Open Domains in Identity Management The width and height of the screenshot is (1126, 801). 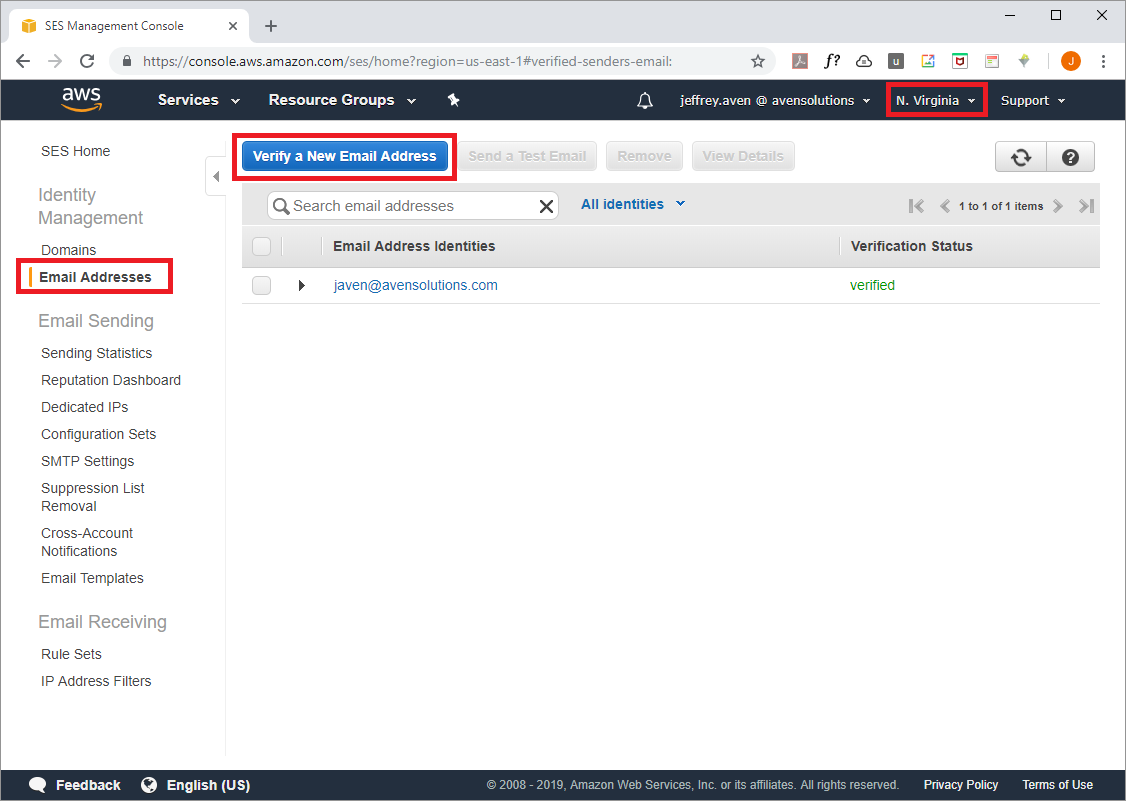(x=68, y=250)
